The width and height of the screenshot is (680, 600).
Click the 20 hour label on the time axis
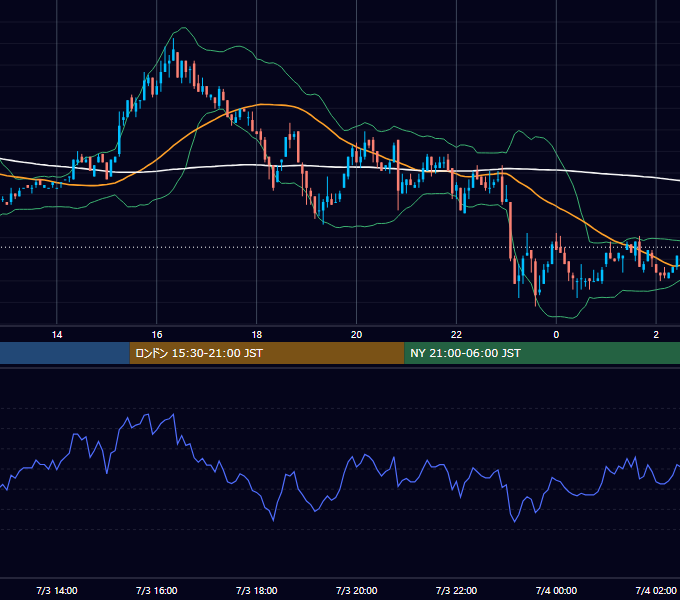pyautogui.click(x=356, y=335)
